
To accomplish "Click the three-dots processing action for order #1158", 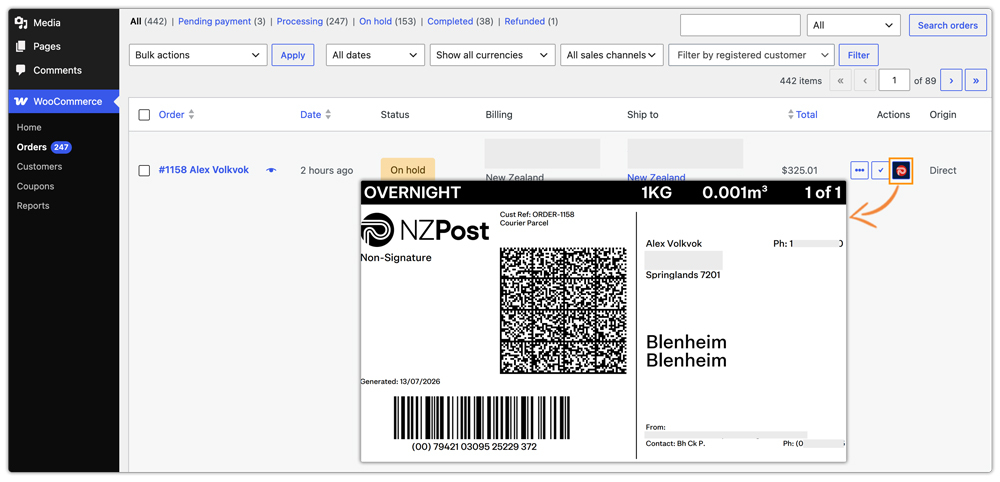I will 860,170.
